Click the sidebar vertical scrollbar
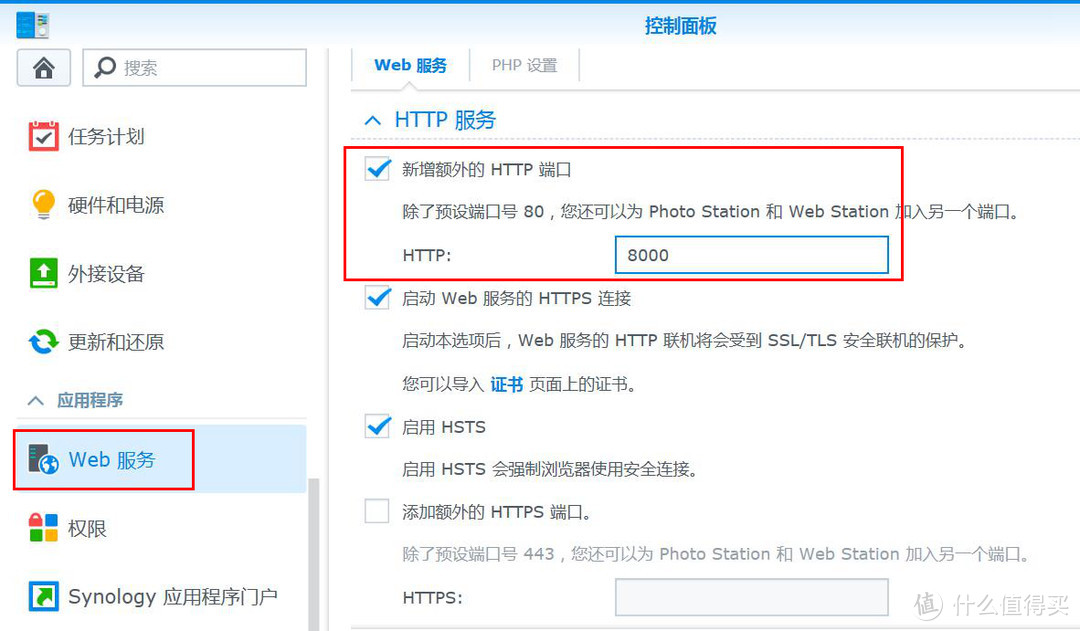This screenshot has height=631, width=1080. [x=314, y=554]
